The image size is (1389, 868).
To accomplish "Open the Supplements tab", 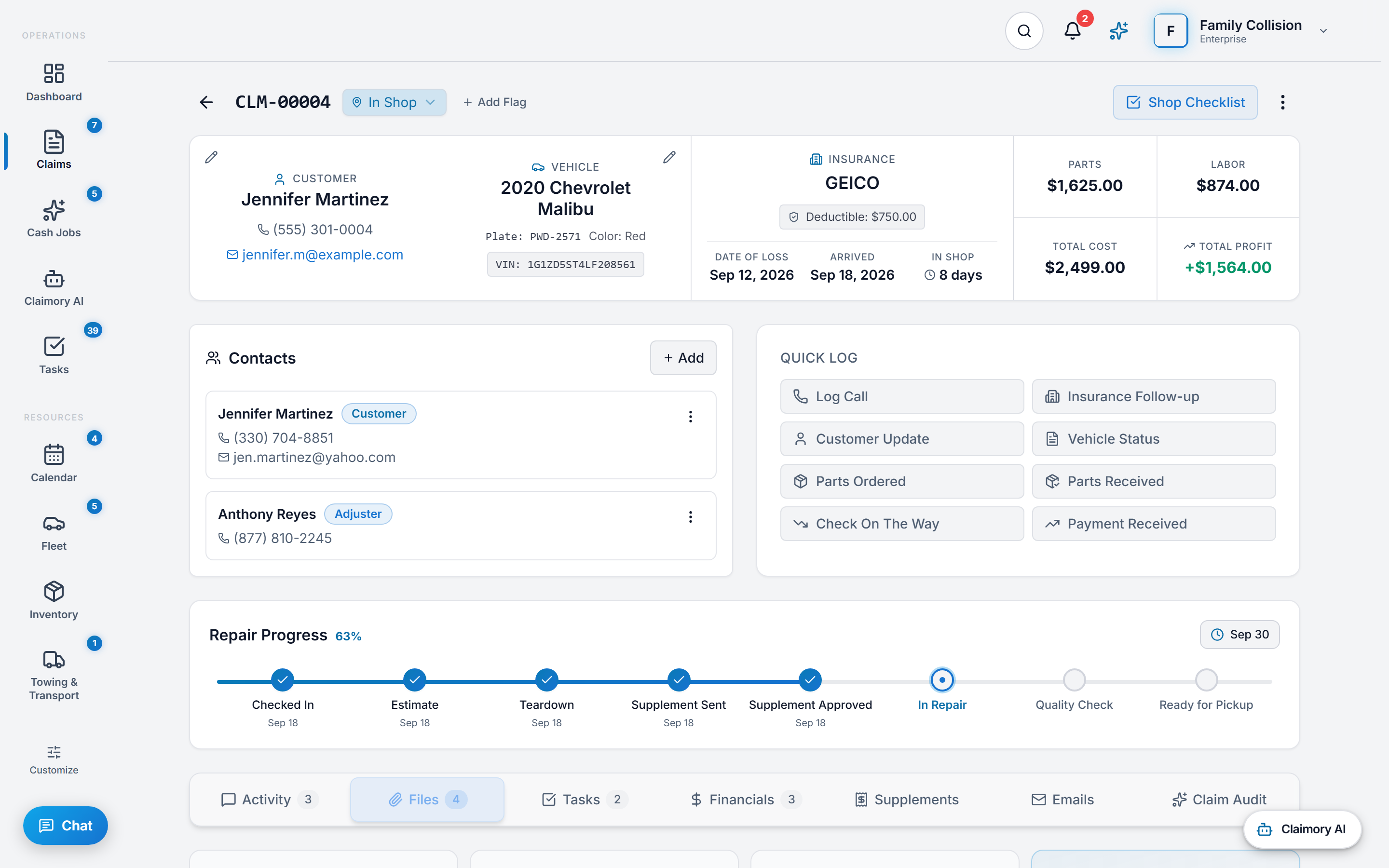I will point(907,799).
